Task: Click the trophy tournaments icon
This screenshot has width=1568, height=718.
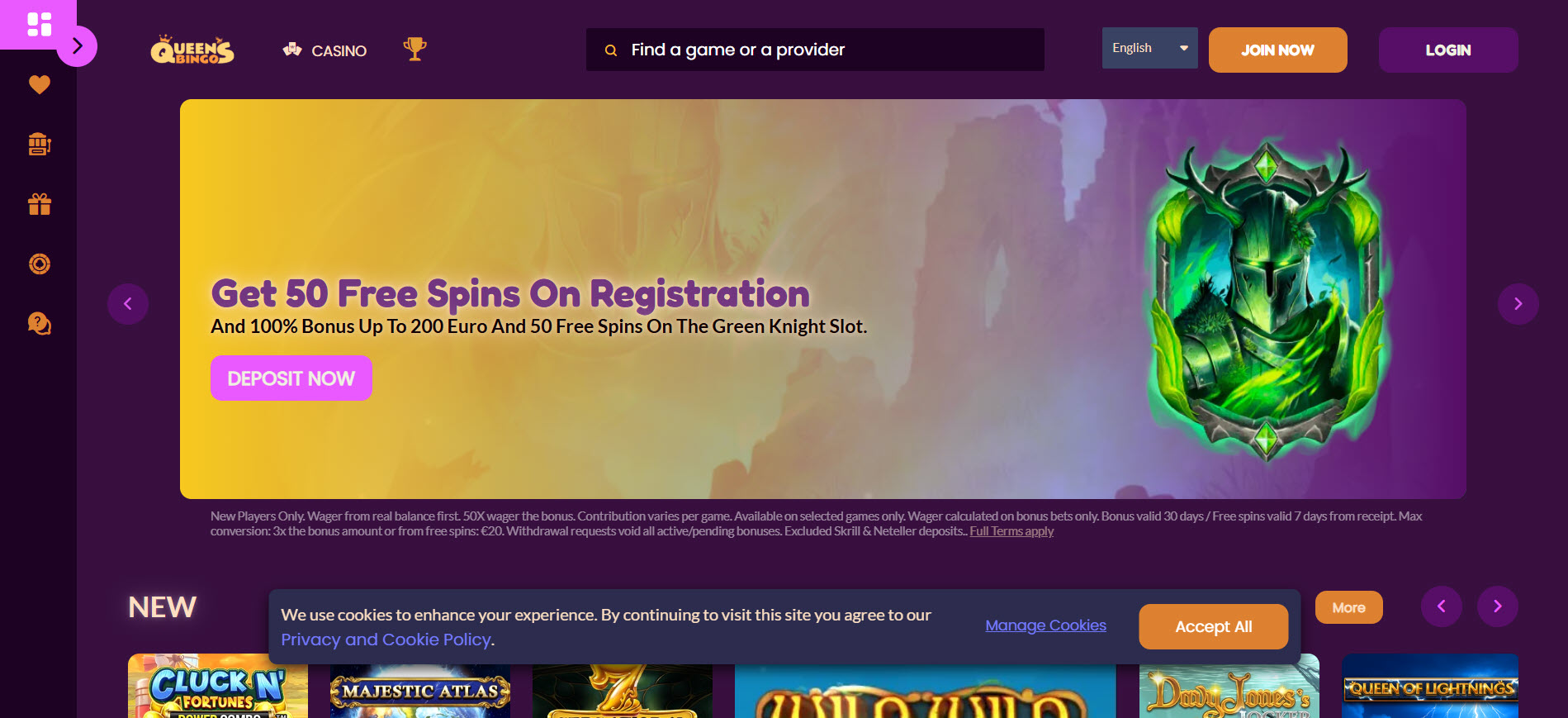Action: tap(415, 50)
